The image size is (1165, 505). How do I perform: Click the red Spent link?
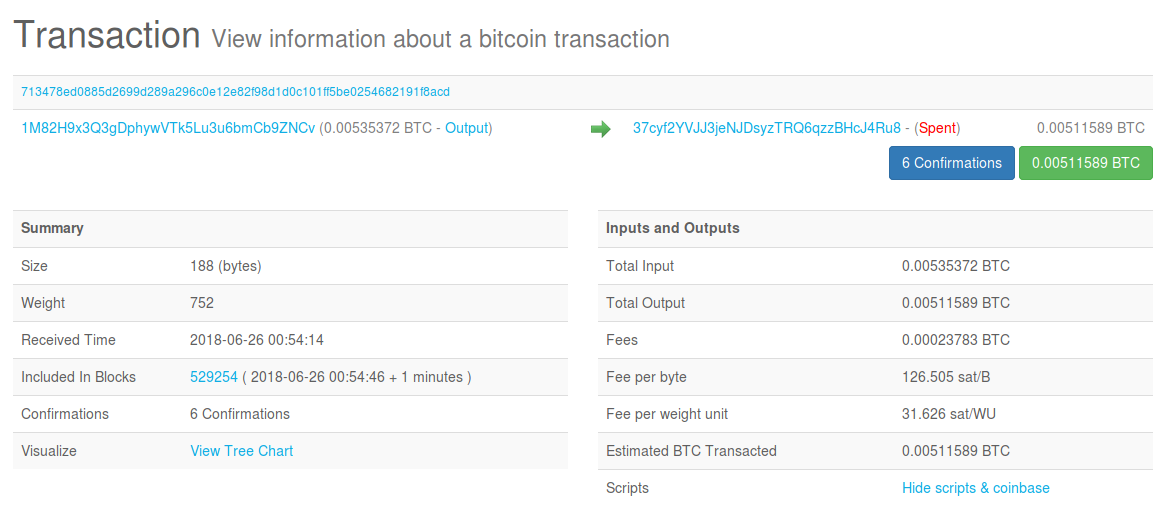[937, 128]
